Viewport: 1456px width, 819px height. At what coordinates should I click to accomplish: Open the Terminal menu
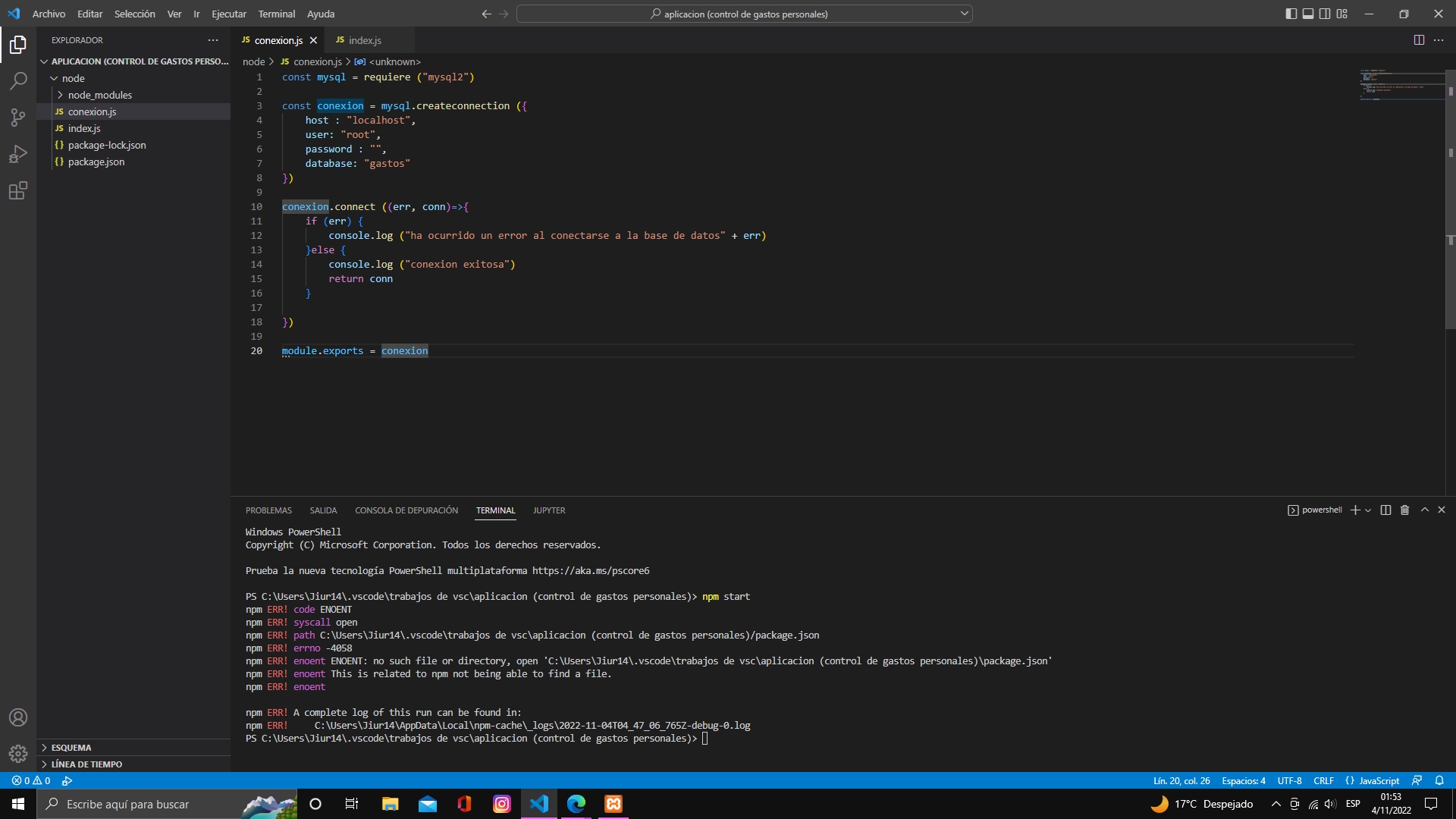276,14
